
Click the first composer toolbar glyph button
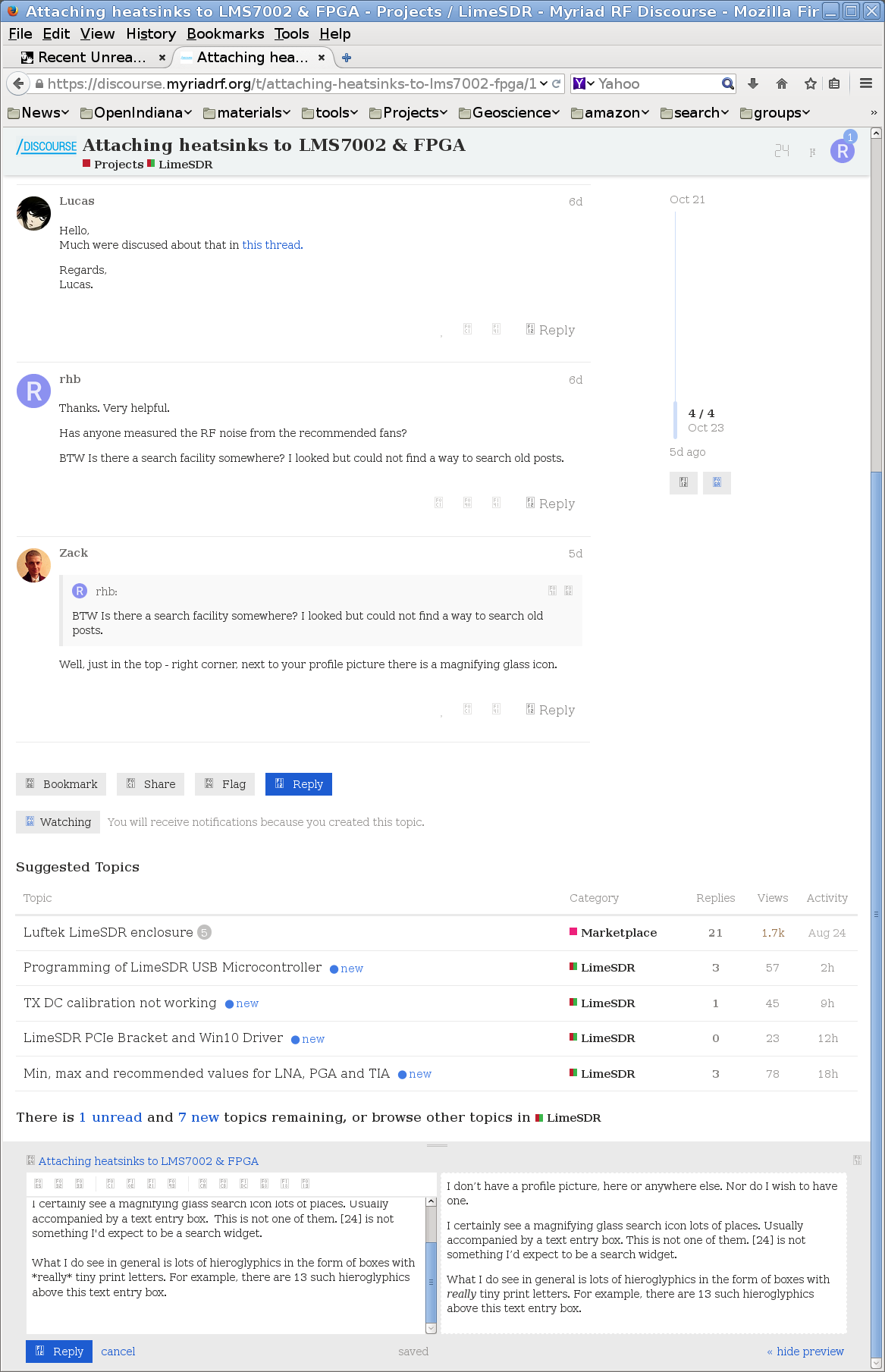(39, 1184)
